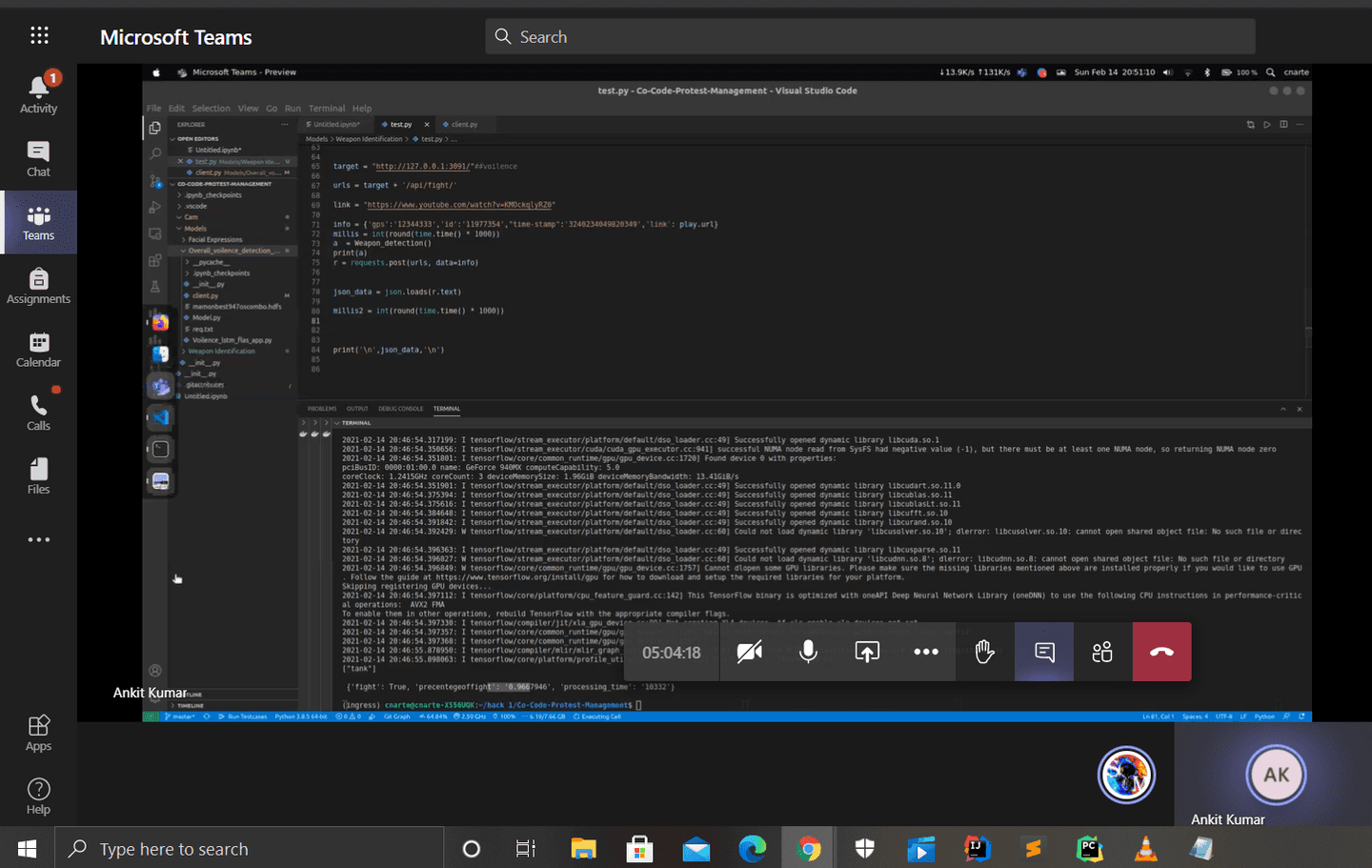Viewport: 1372px width, 868px height.
Task: Open more actions in meeting toolbar
Action: (x=926, y=652)
